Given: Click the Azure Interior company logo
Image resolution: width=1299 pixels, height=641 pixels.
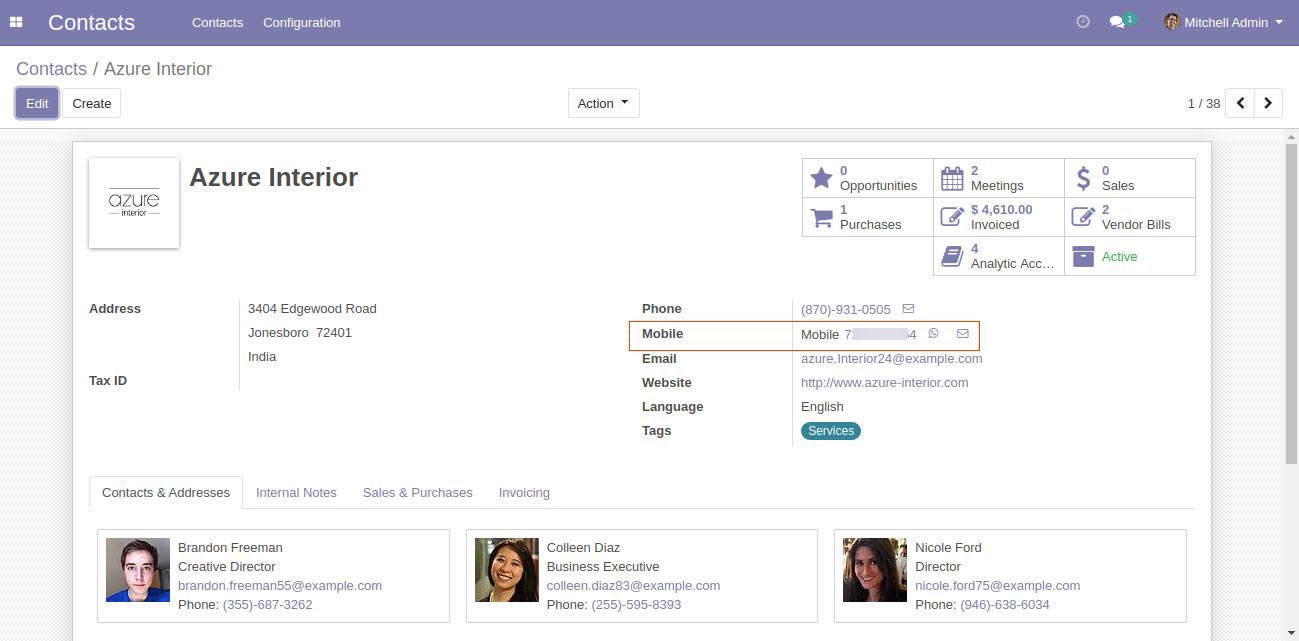Looking at the screenshot, I should point(134,203).
